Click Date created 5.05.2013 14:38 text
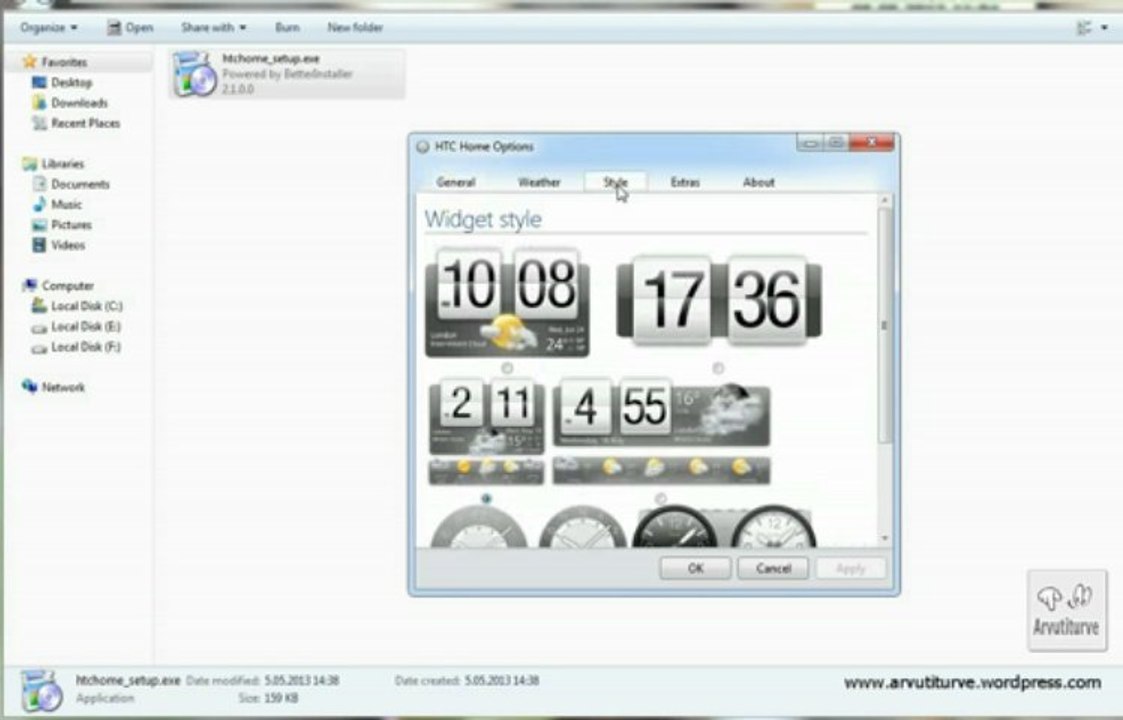Viewport: 1123px width, 720px height. pyautogui.click(x=466, y=680)
